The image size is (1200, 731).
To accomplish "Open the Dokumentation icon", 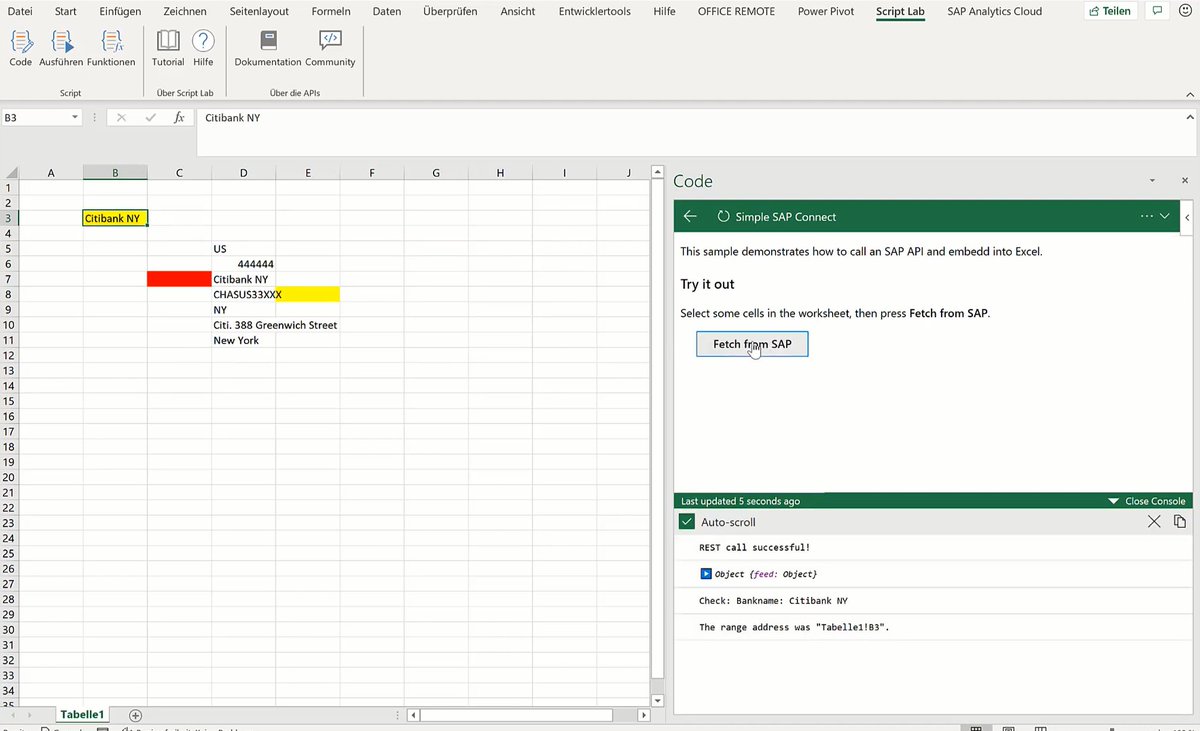I will [x=268, y=41].
